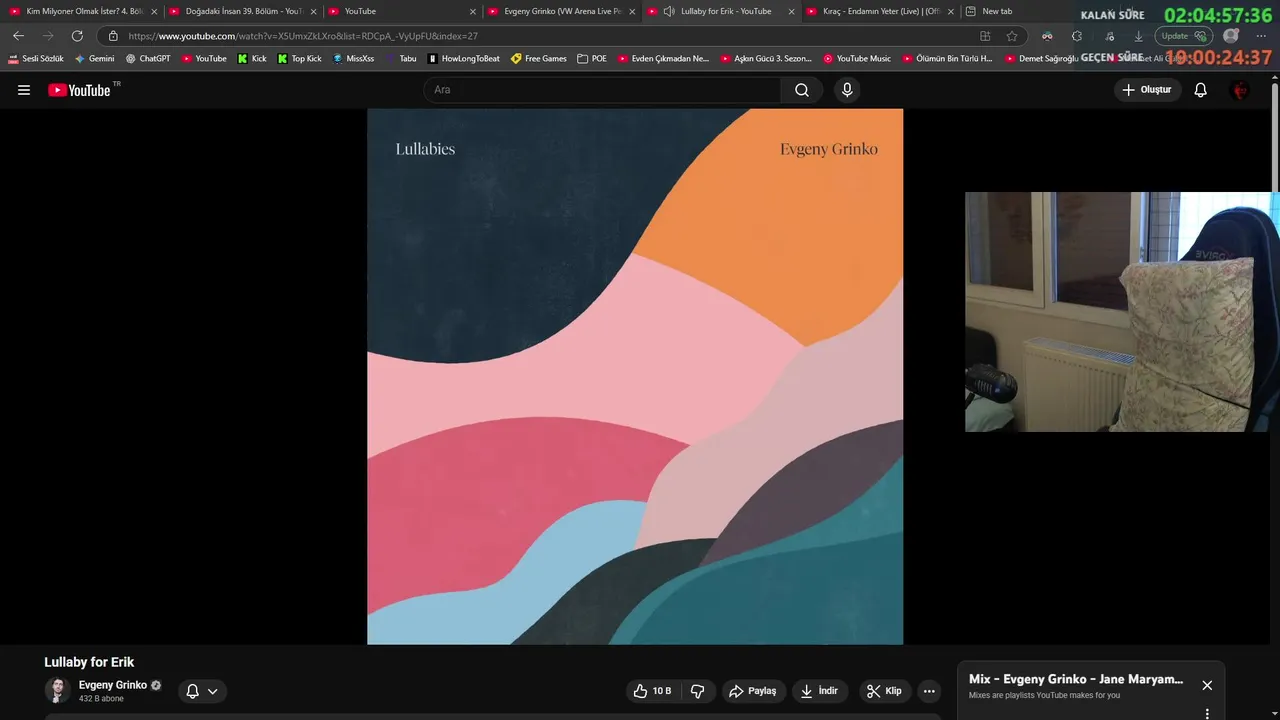1280x720 pixels.
Task: Open Top Kick bookmark
Action: 300,59
